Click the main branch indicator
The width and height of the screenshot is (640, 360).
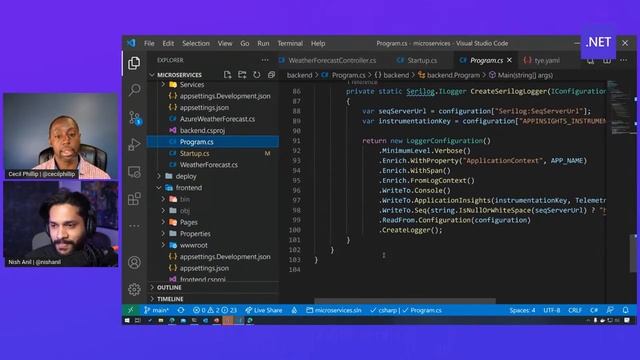click(157, 310)
